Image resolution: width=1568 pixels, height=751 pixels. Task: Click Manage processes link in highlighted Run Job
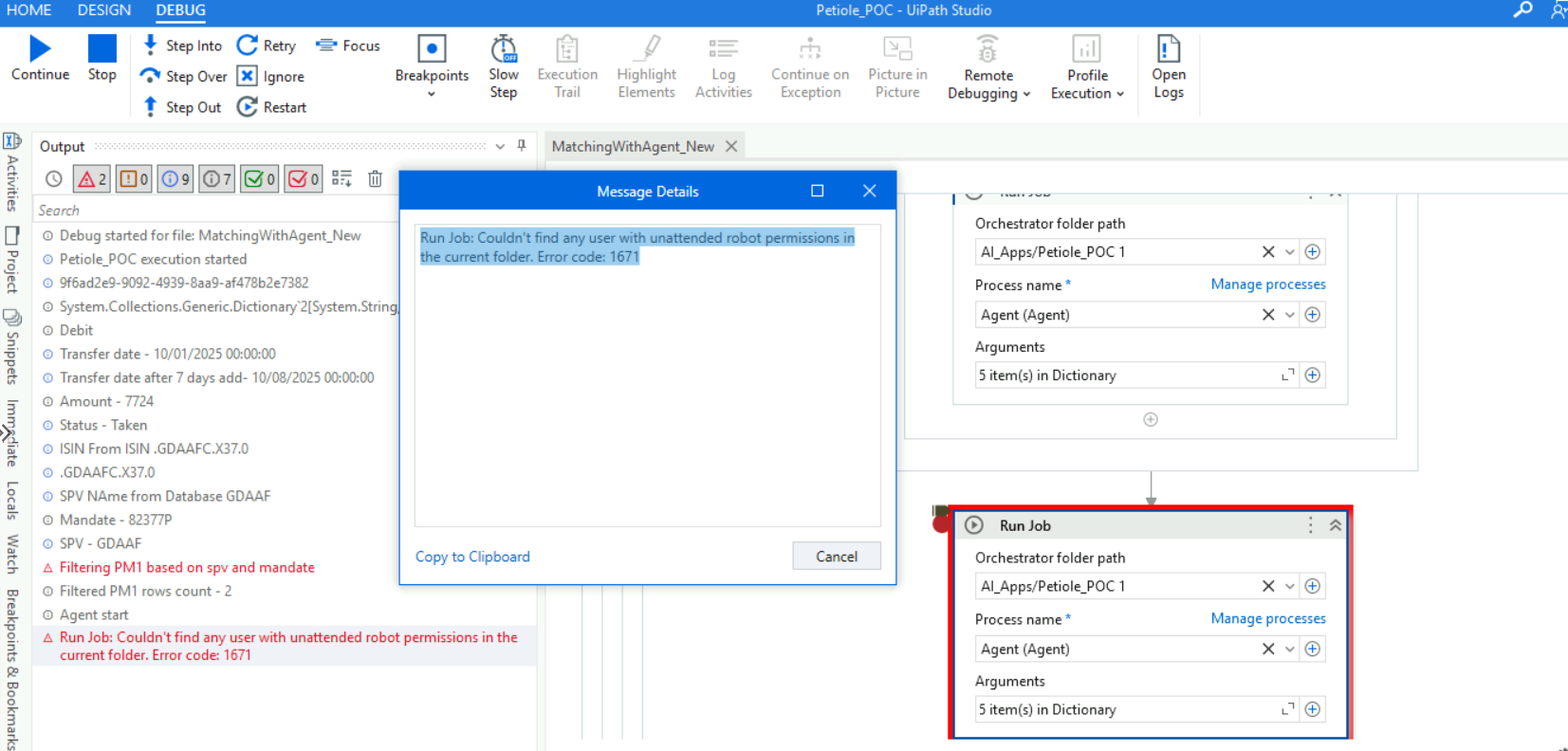coord(1268,618)
